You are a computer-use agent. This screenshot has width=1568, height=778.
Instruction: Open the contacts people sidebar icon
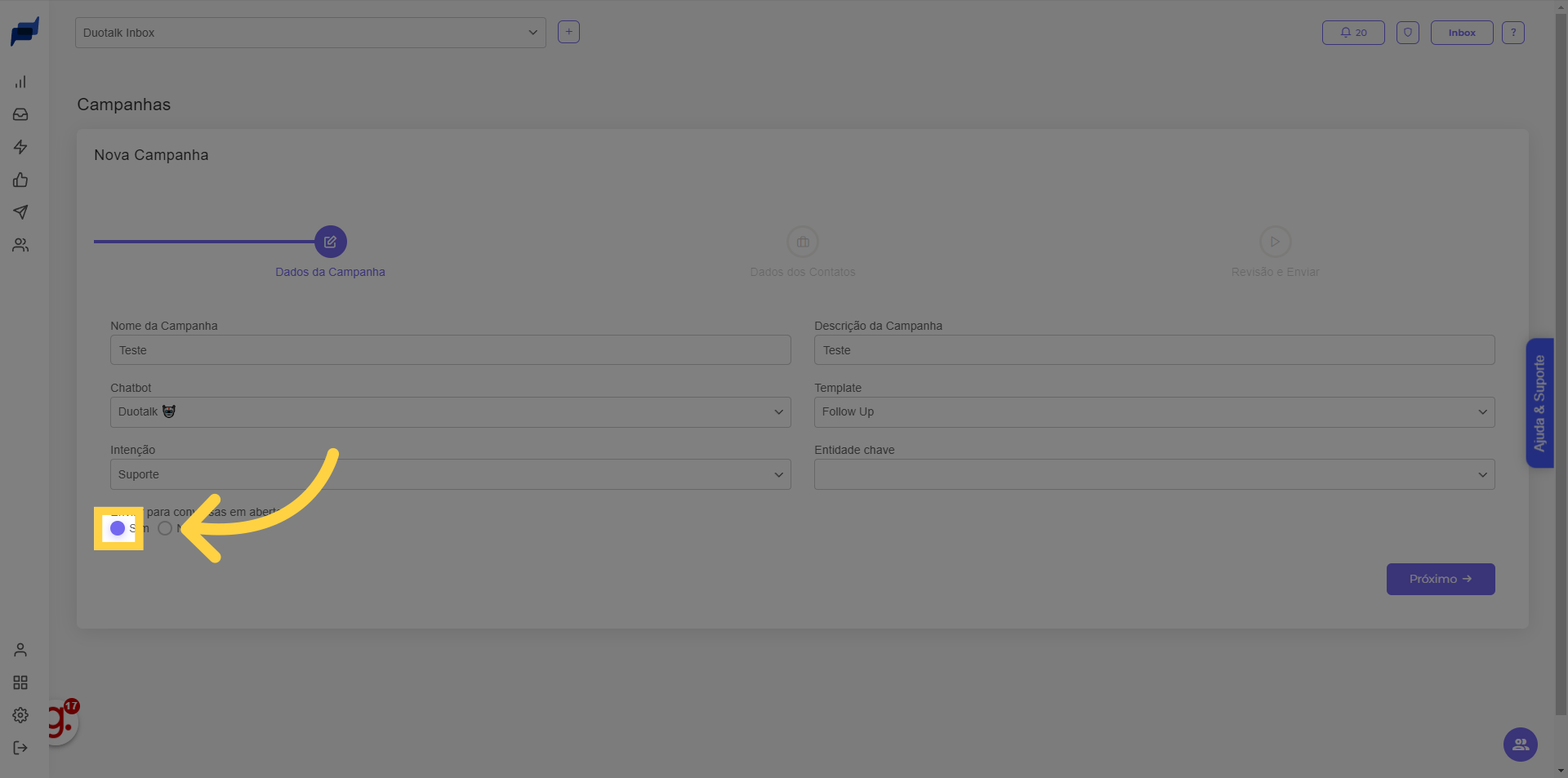[x=20, y=245]
